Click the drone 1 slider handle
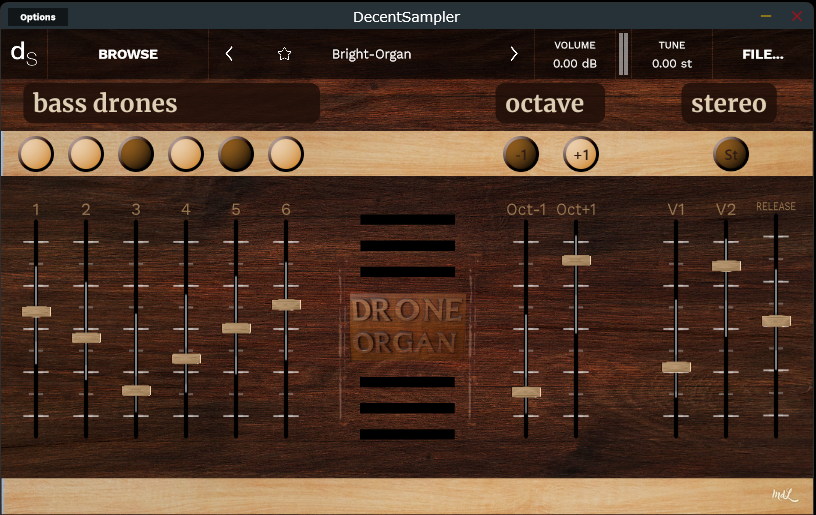Screen dimensions: 816x515 pyautogui.click(x=36, y=312)
